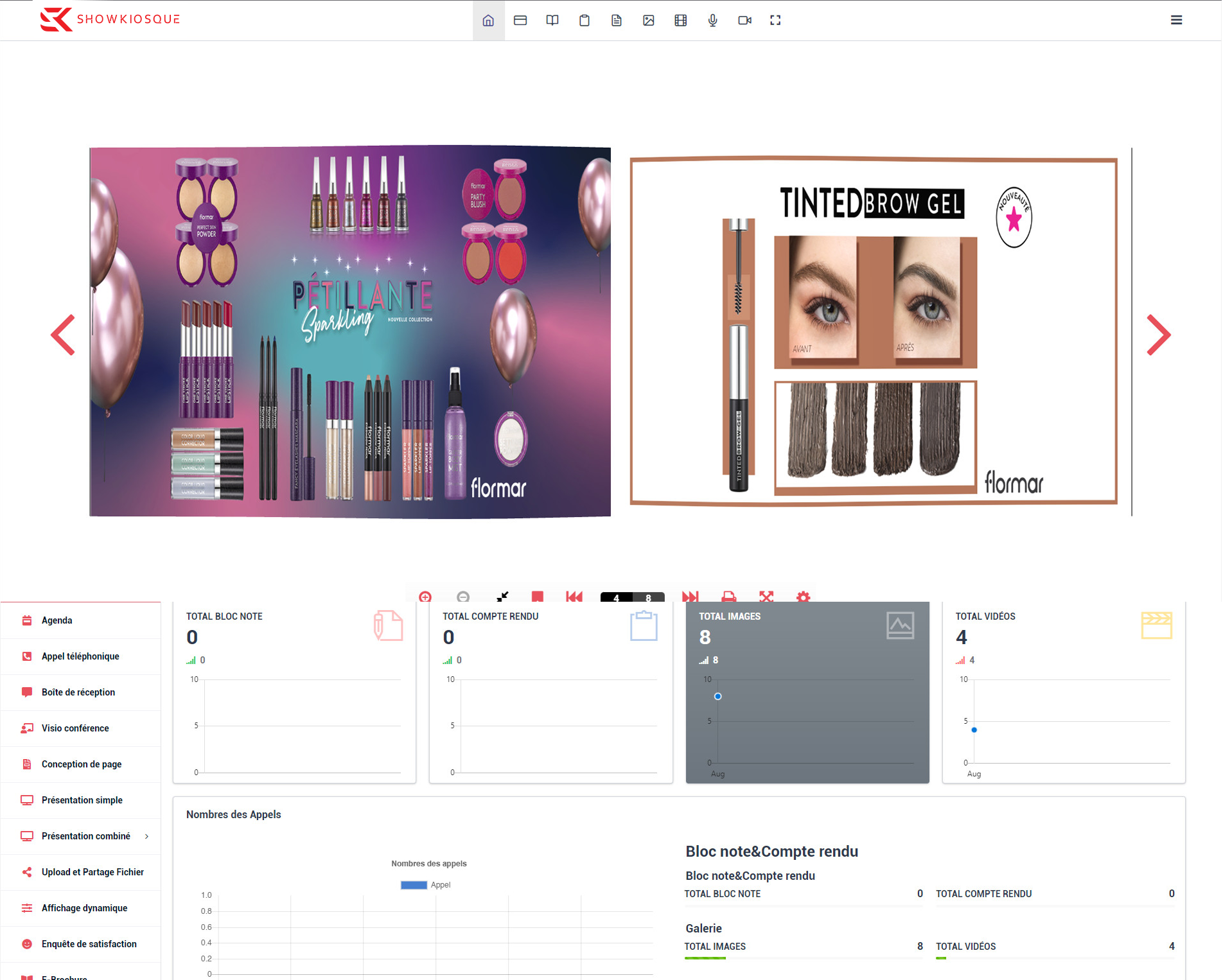The image size is (1223, 980).
Task: Click the clipboard icon in top toolbar
Action: (x=584, y=21)
